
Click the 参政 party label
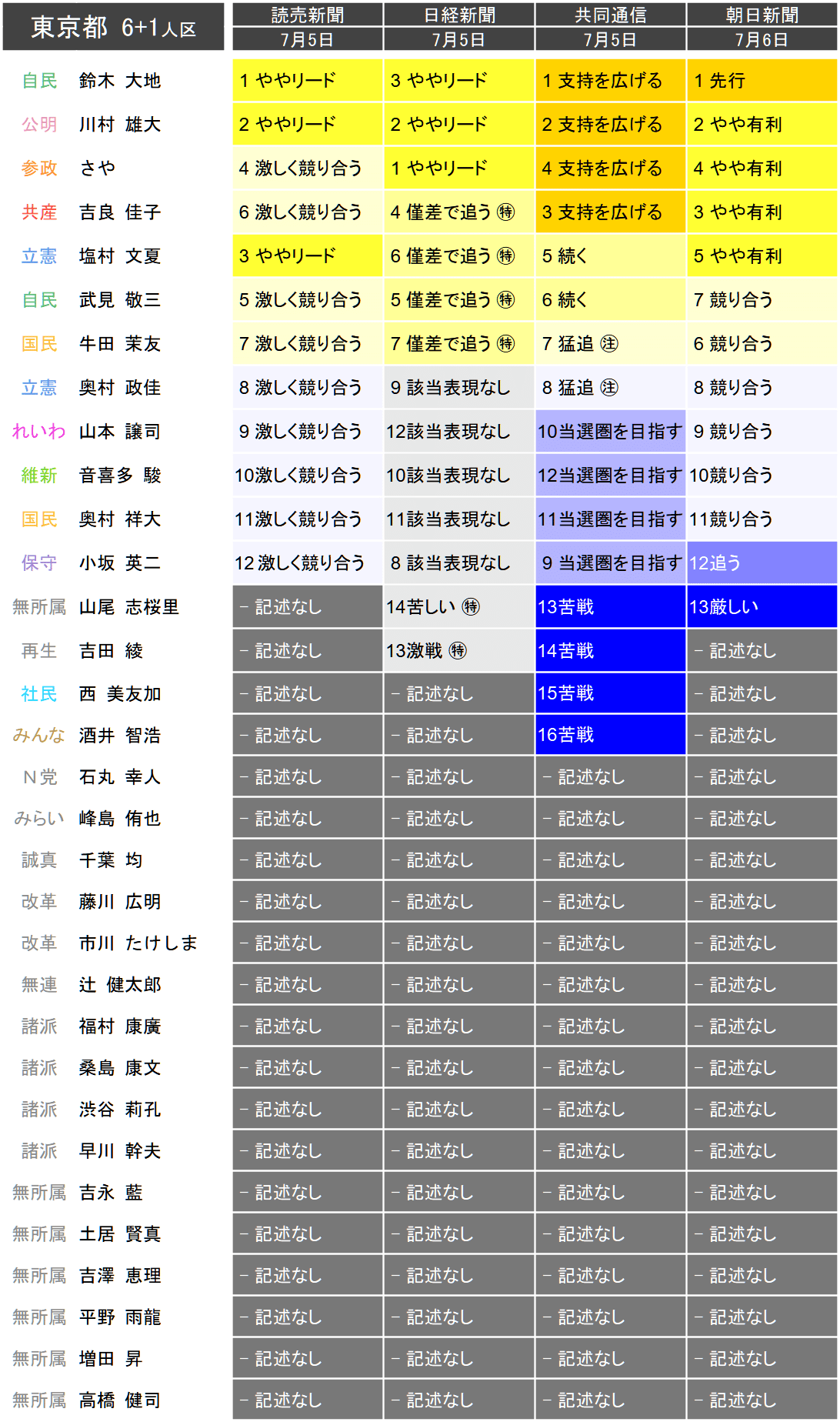(39, 169)
